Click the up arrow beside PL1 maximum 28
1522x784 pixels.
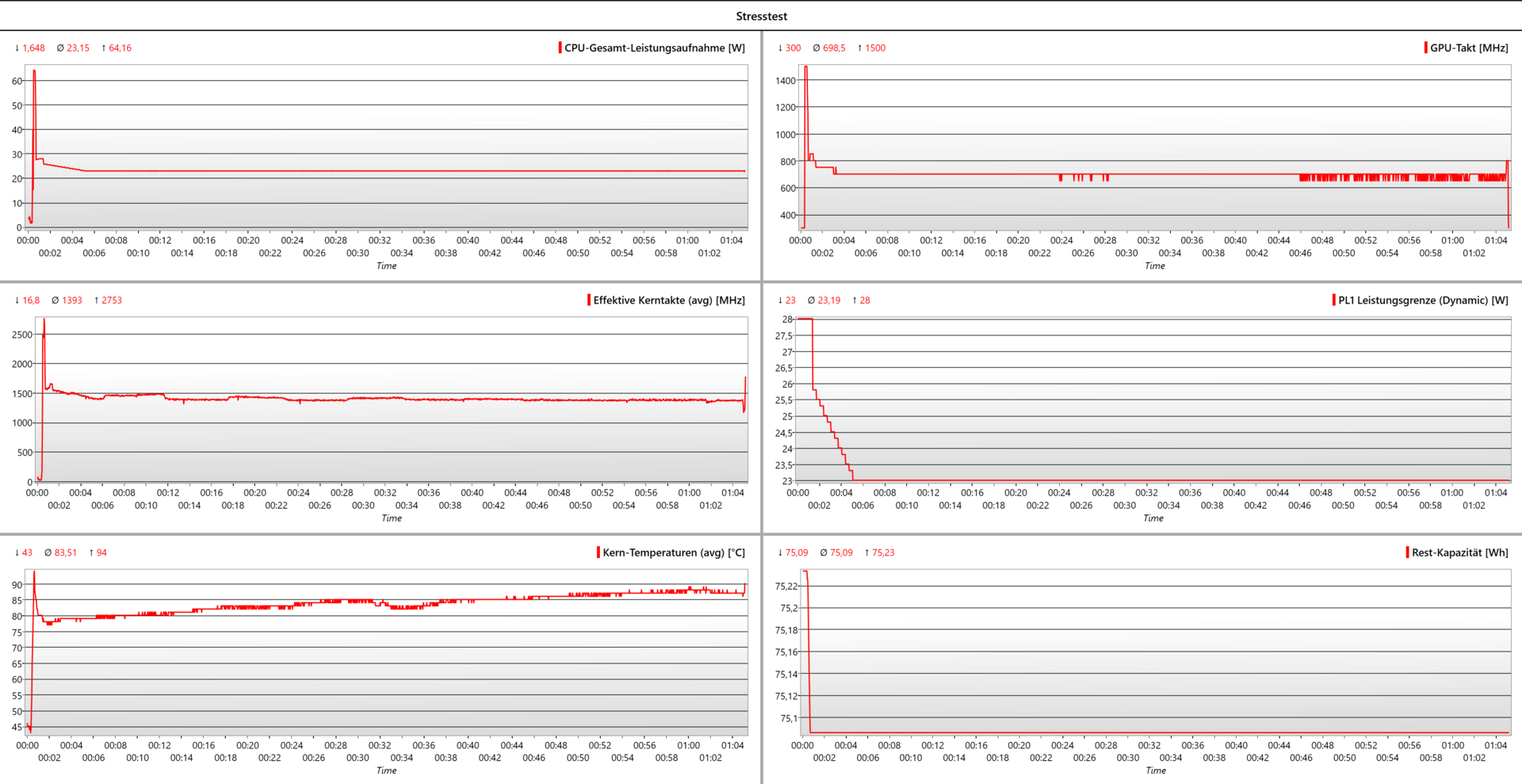(x=855, y=300)
